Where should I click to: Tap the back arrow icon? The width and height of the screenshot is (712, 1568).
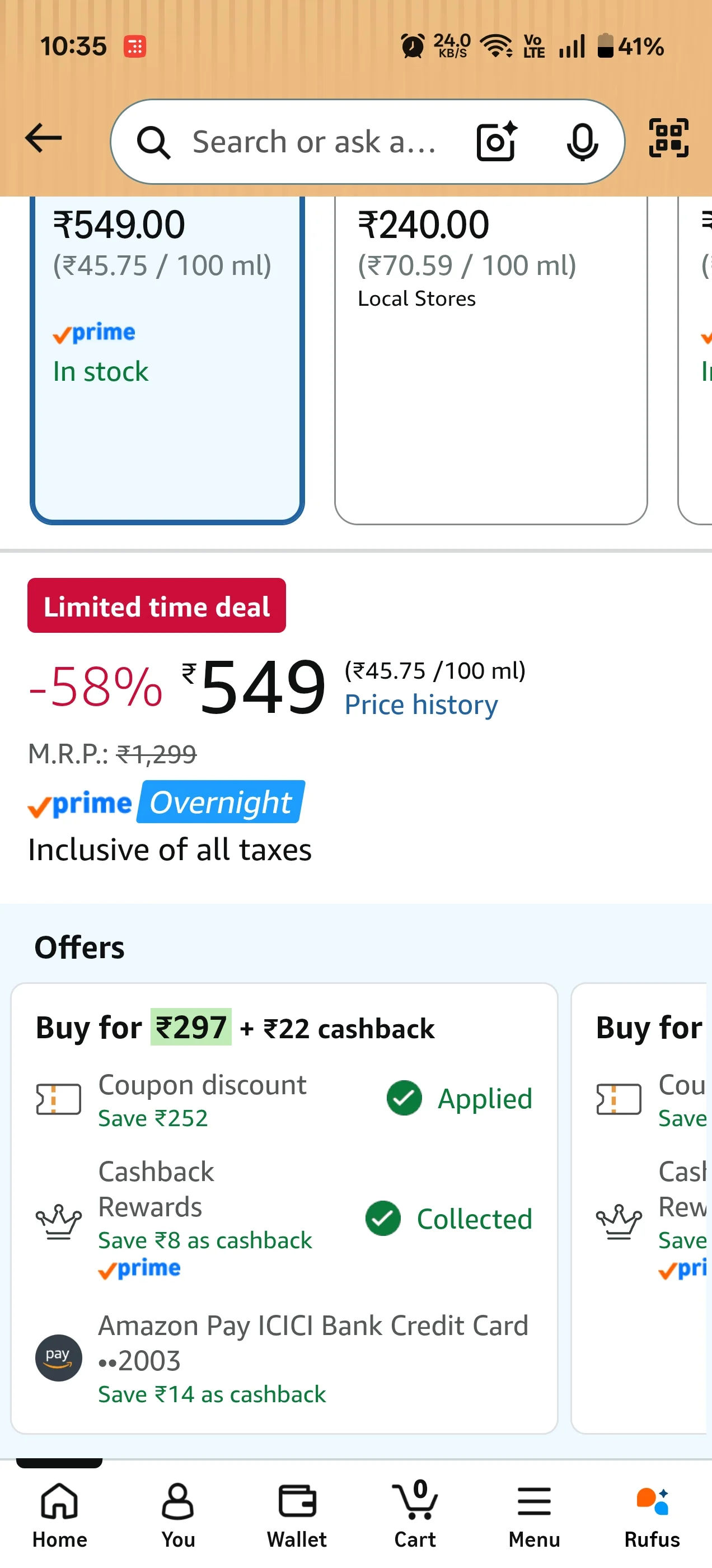click(43, 138)
